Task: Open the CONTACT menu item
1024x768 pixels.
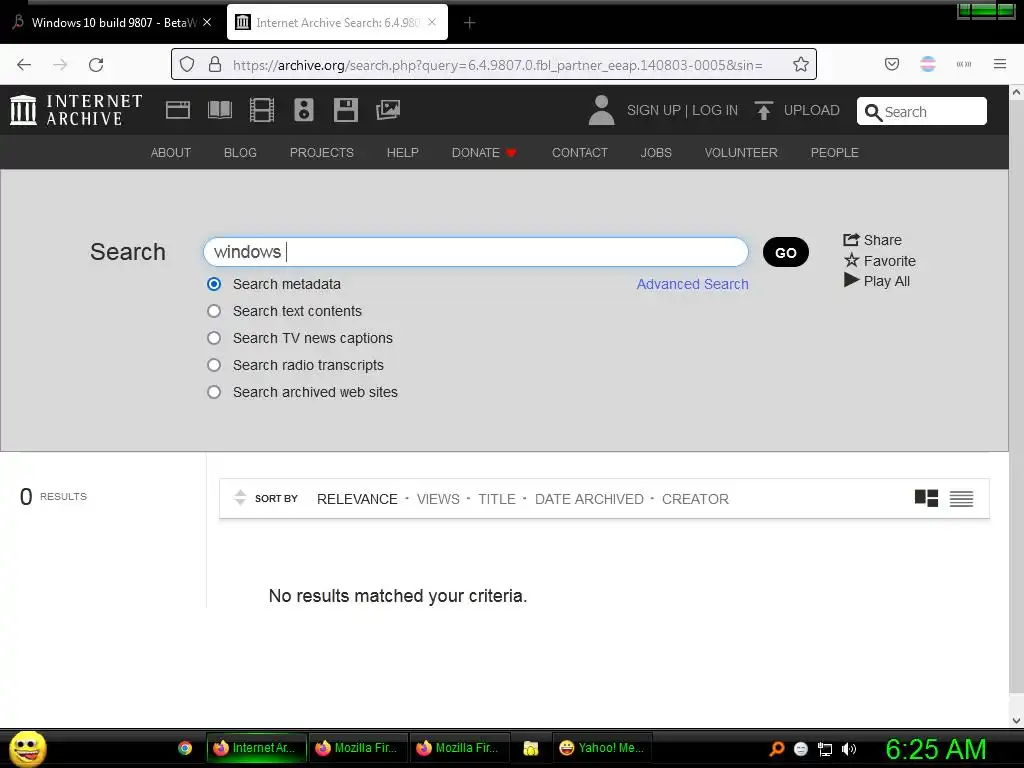Action: click(x=580, y=152)
